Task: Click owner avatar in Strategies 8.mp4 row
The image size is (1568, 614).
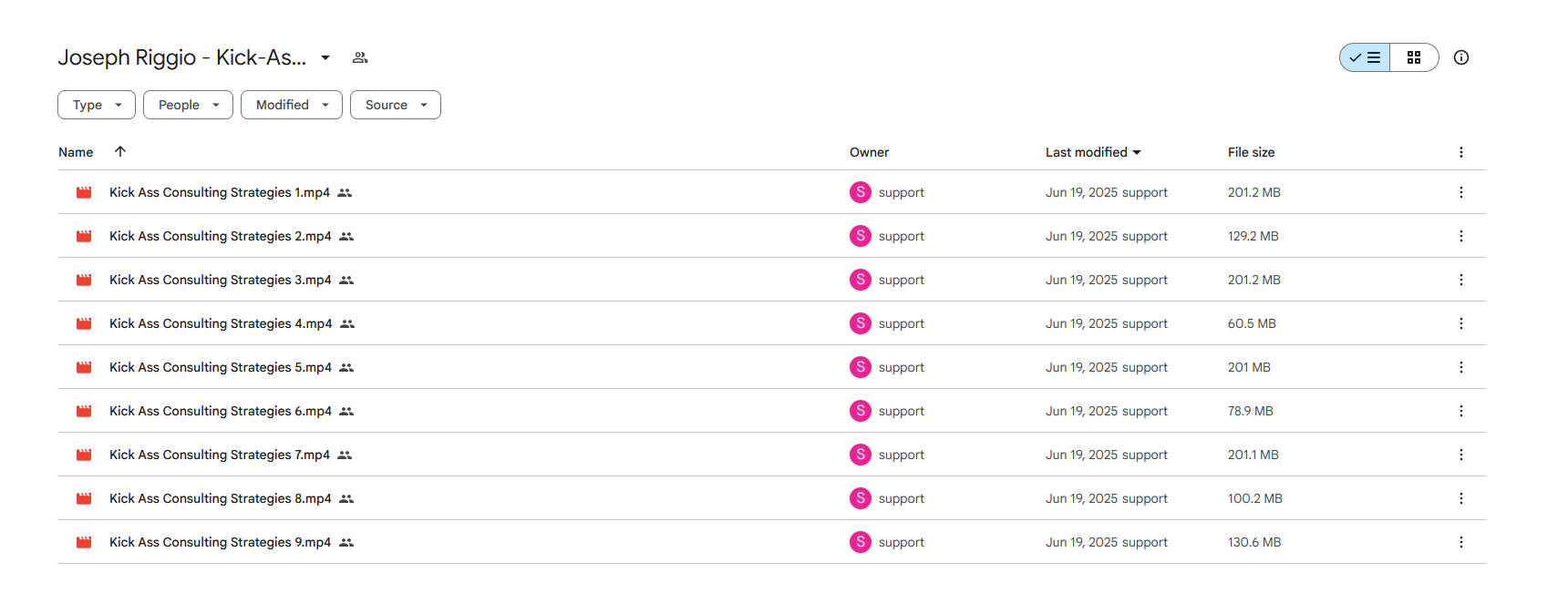Action: point(861,498)
